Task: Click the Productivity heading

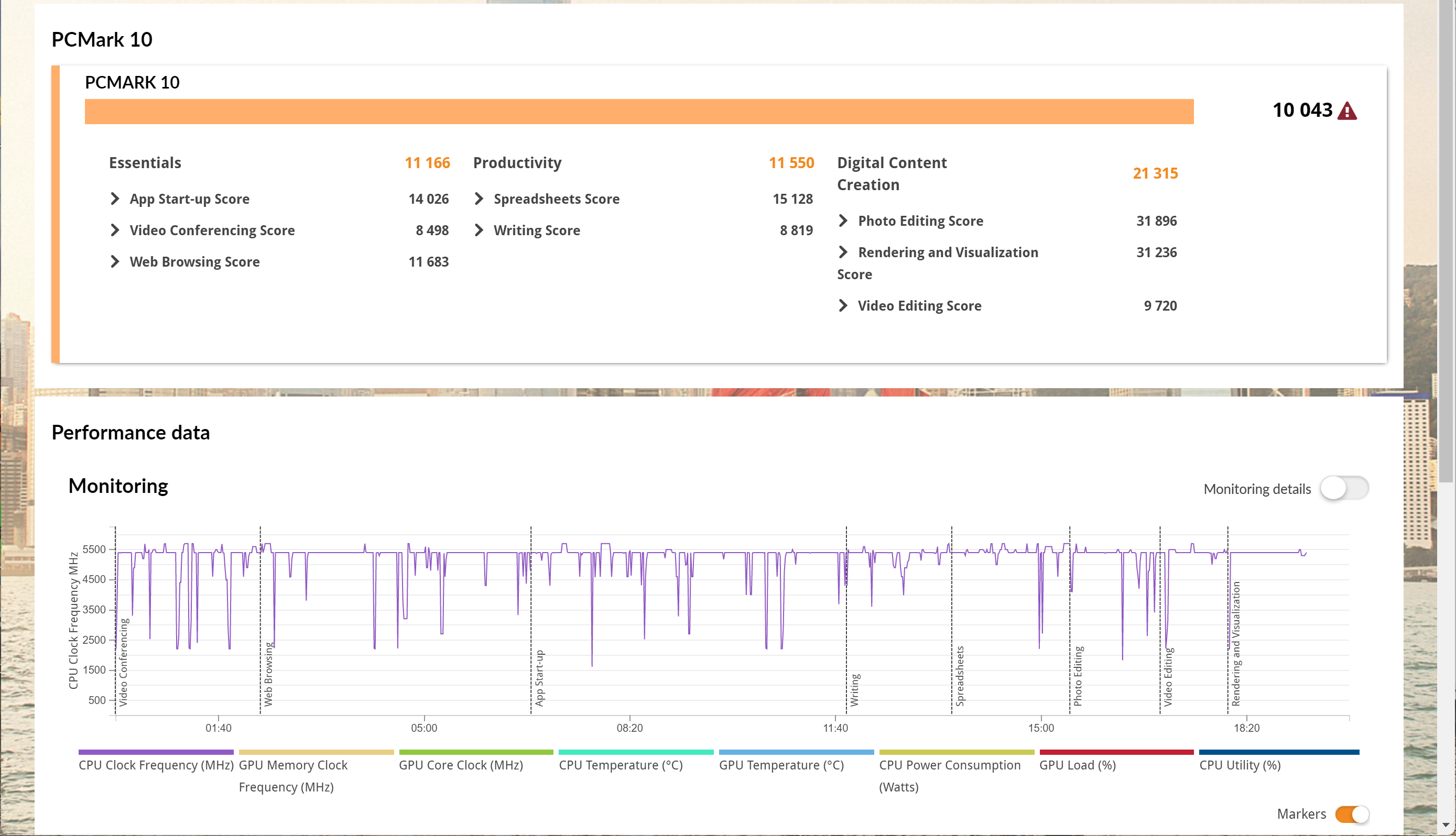Action: tap(517, 163)
